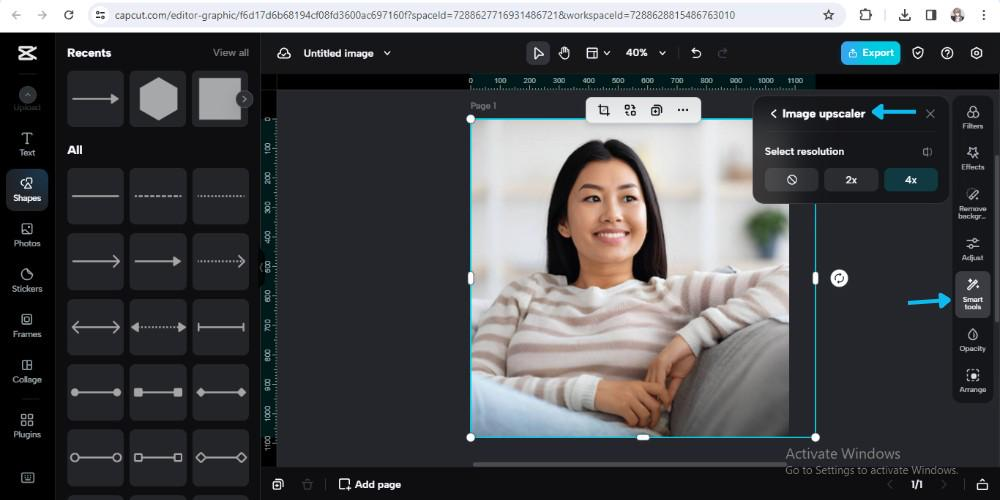Click the replace image icon

tap(630, 110)
